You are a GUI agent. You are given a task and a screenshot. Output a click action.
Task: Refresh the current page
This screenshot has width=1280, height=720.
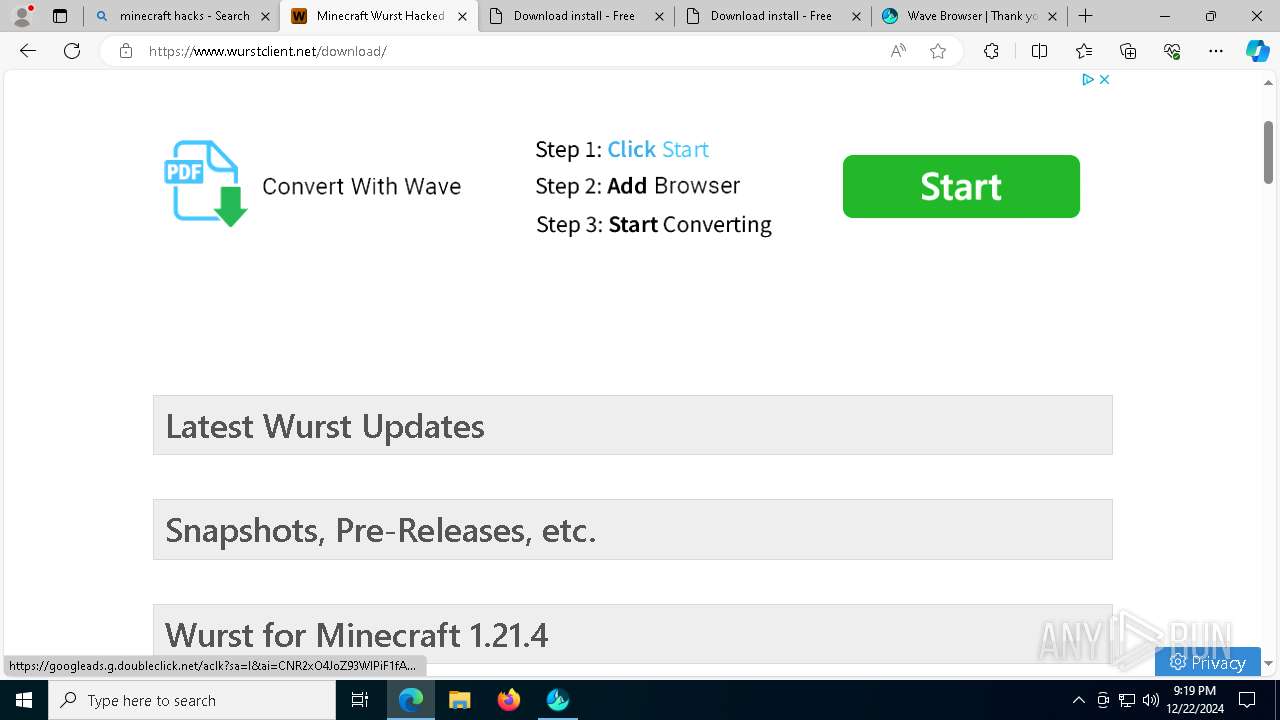72,51
